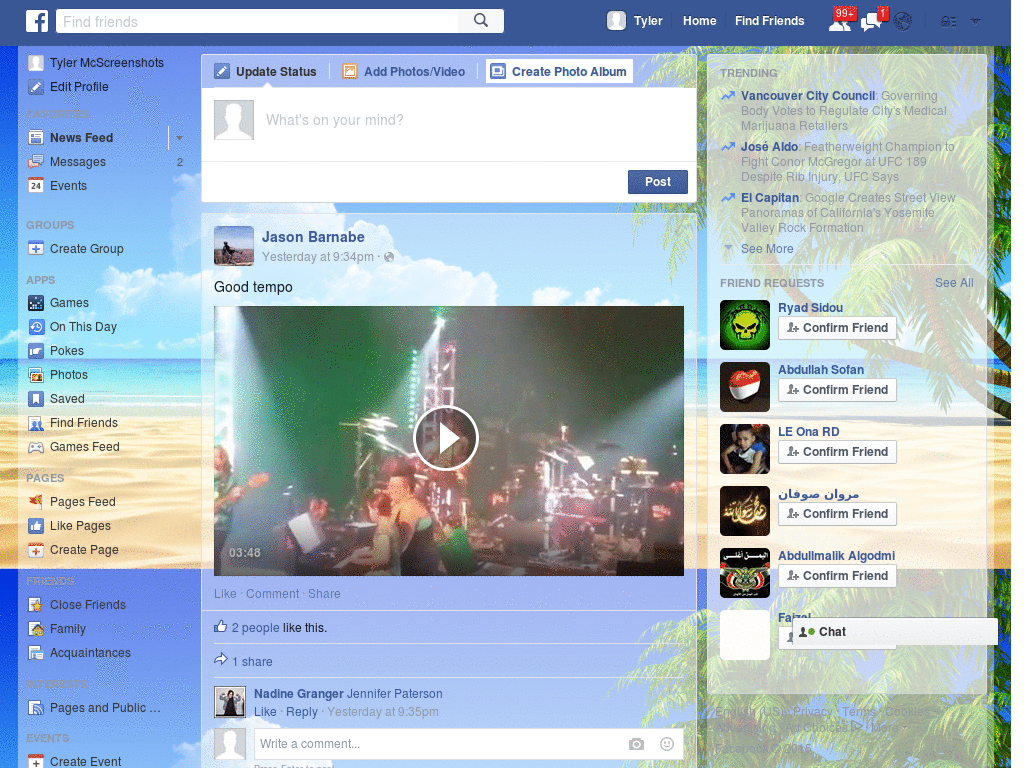Click the Games app icon

point(36,303)
